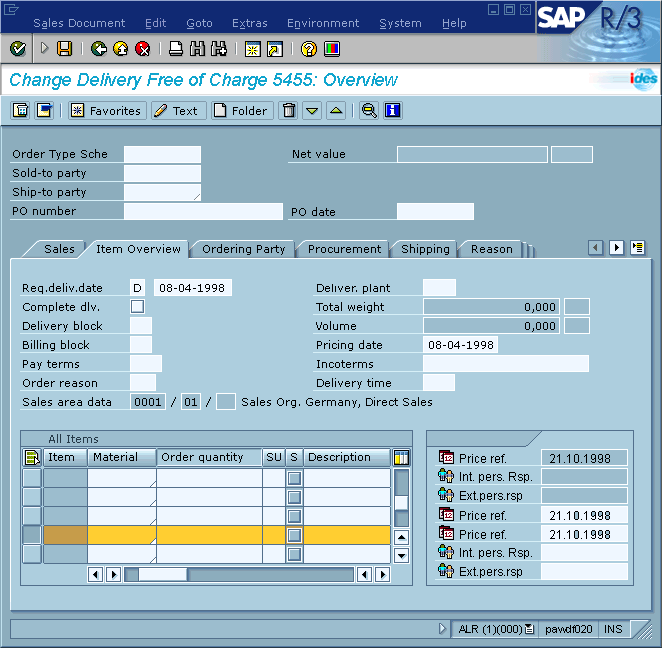This screenshot has width=662, height=648.
Task: Click the rightmost right arrow of the horizontal scrollbar
Action: click(x=383, y=574)
